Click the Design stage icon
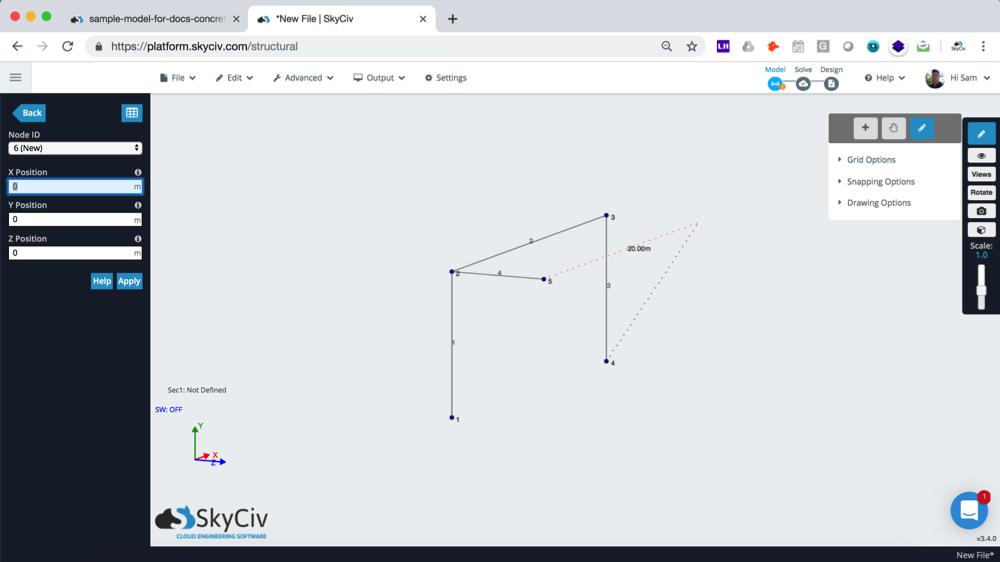Screen dimensions: 1000x562 click(831, 84)
